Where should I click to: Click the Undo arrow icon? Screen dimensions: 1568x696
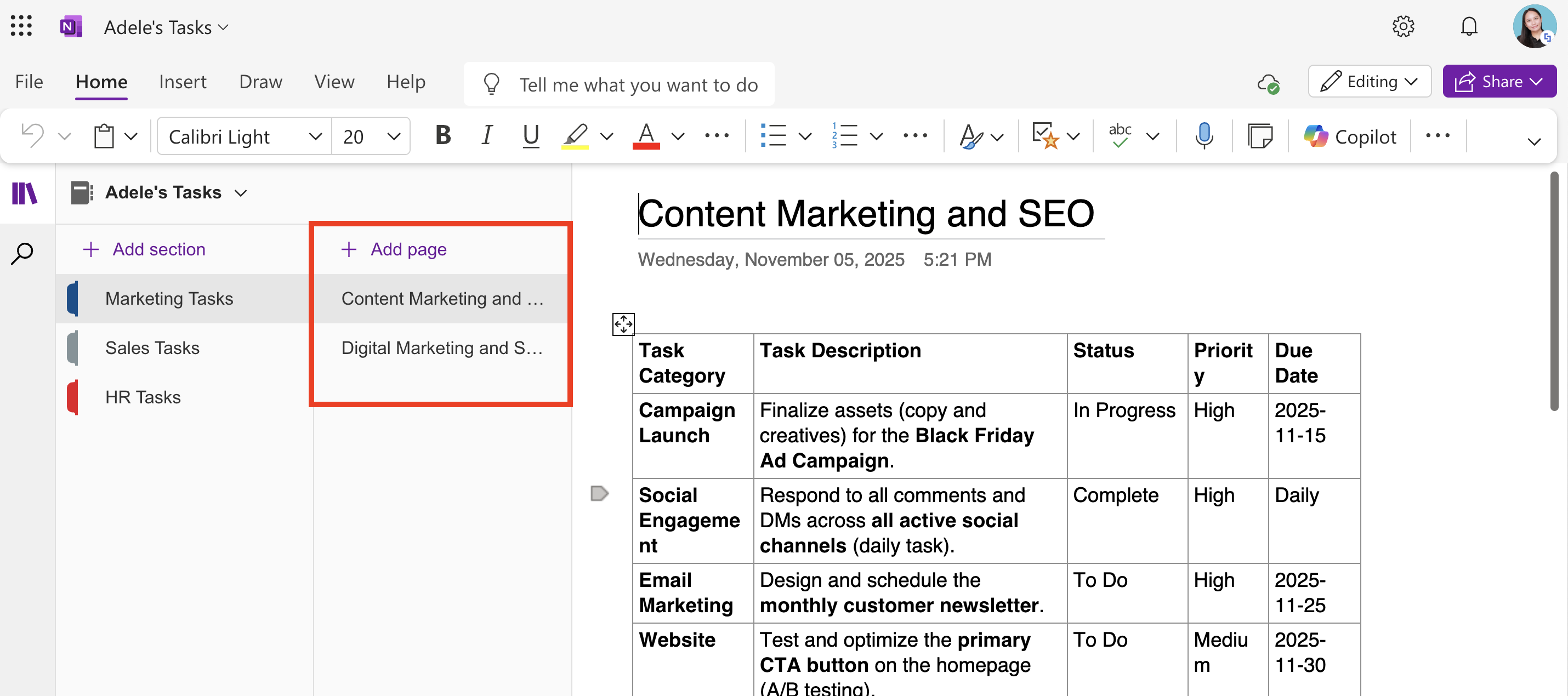tap(32, 136)
